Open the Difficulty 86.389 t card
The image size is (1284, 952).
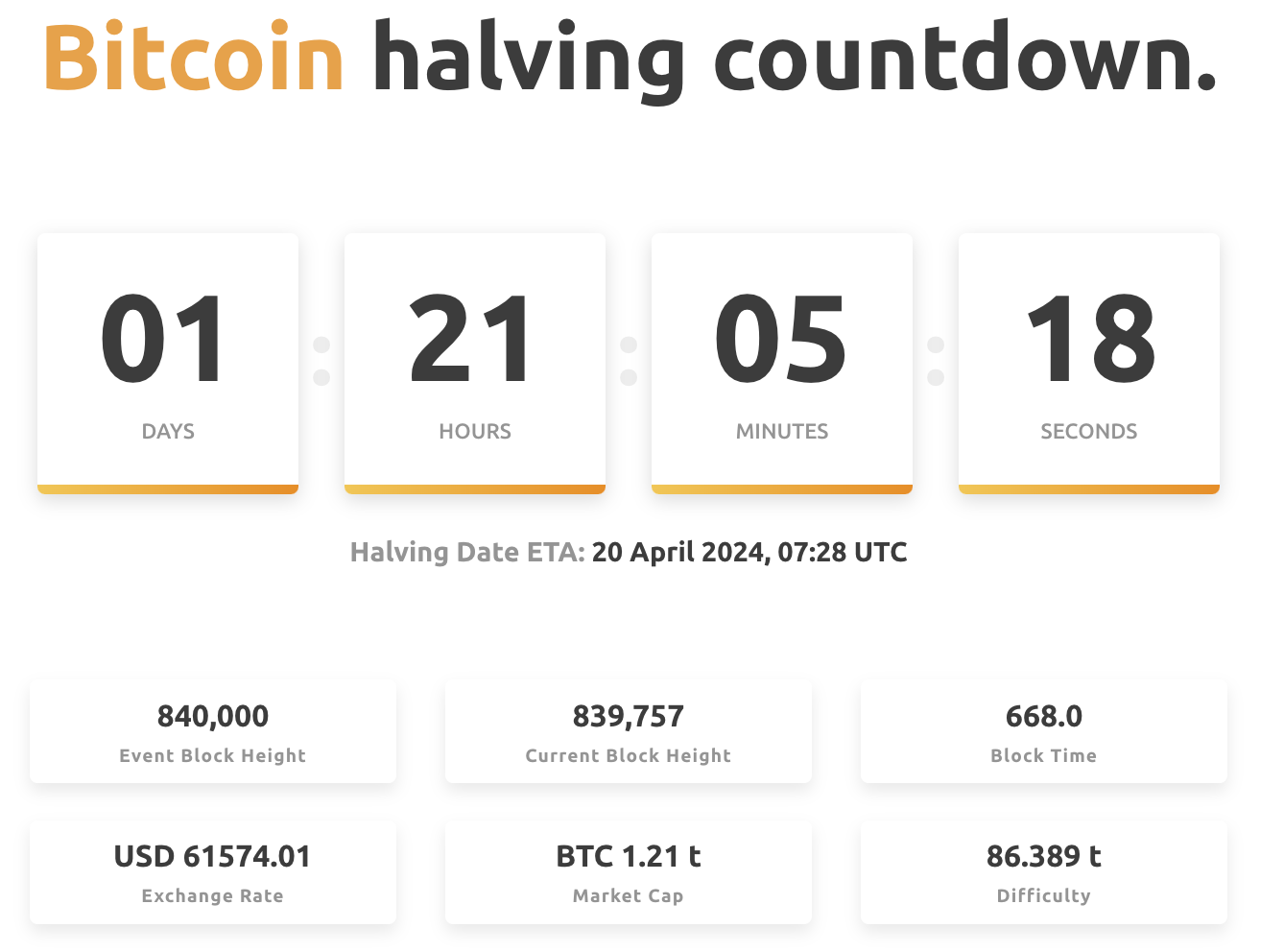coord(1044,872)
